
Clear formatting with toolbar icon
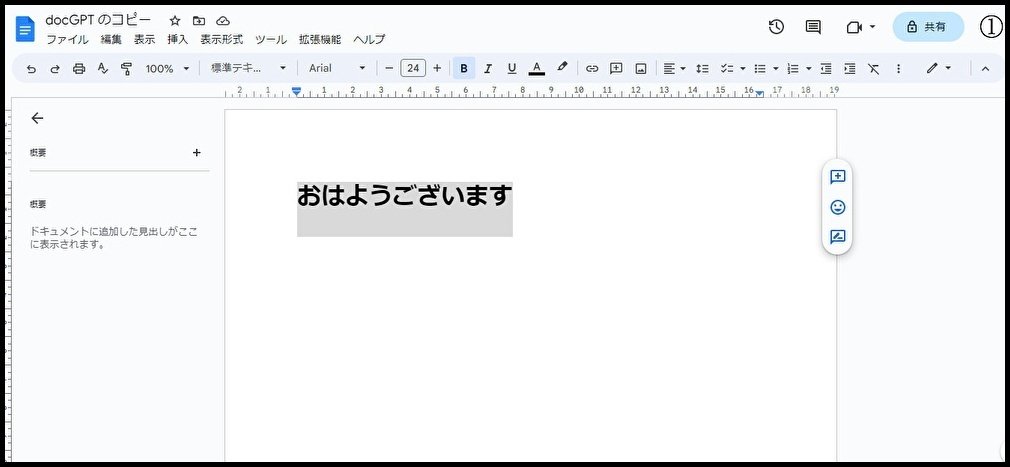873,68
